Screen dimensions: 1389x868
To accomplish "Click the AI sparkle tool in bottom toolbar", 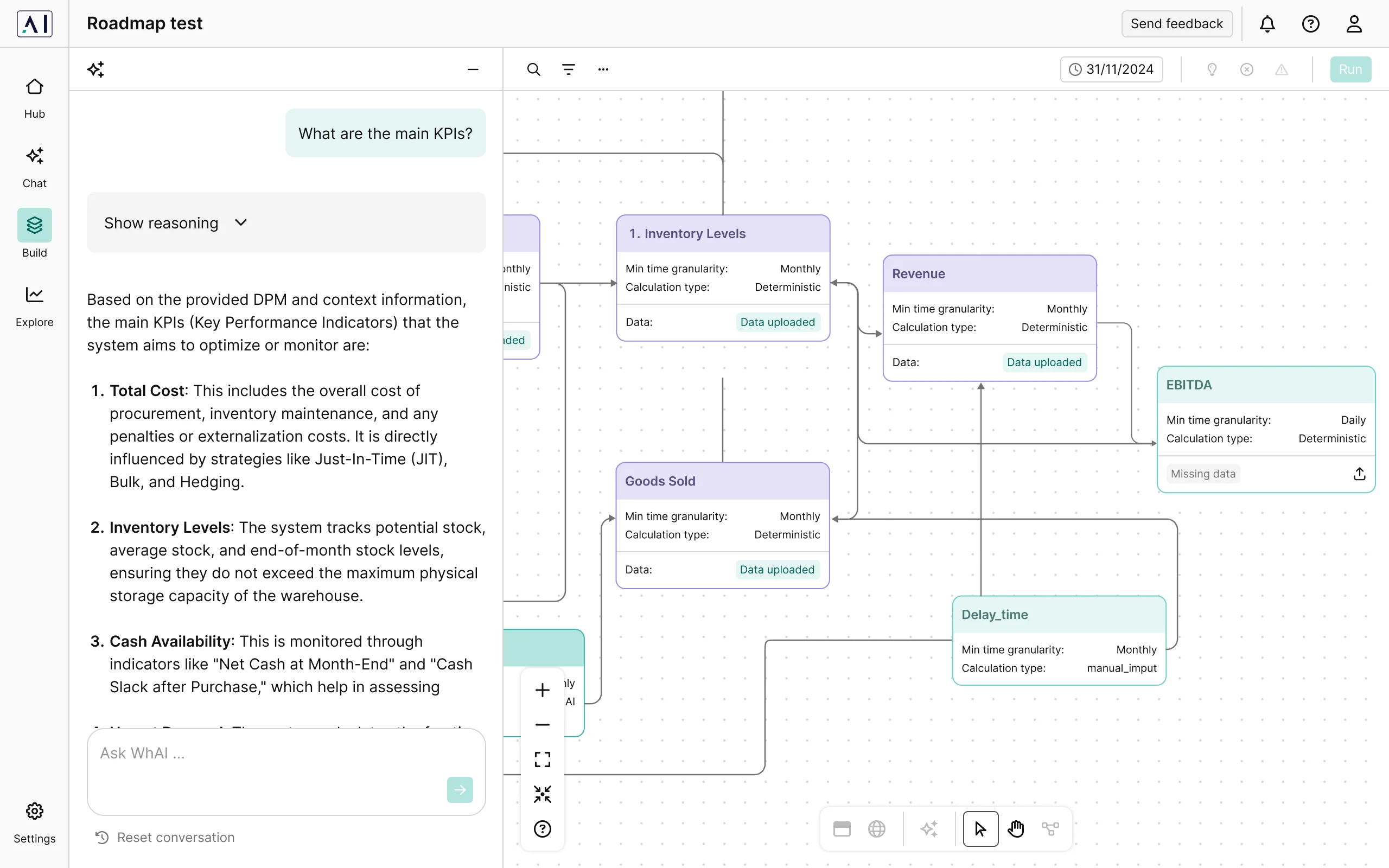I will 929,829.
